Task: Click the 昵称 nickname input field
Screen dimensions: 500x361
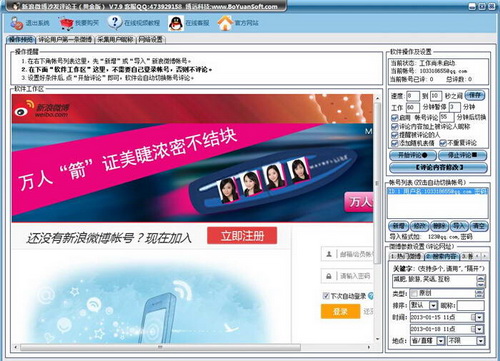Action: click(x=471, y=305)
